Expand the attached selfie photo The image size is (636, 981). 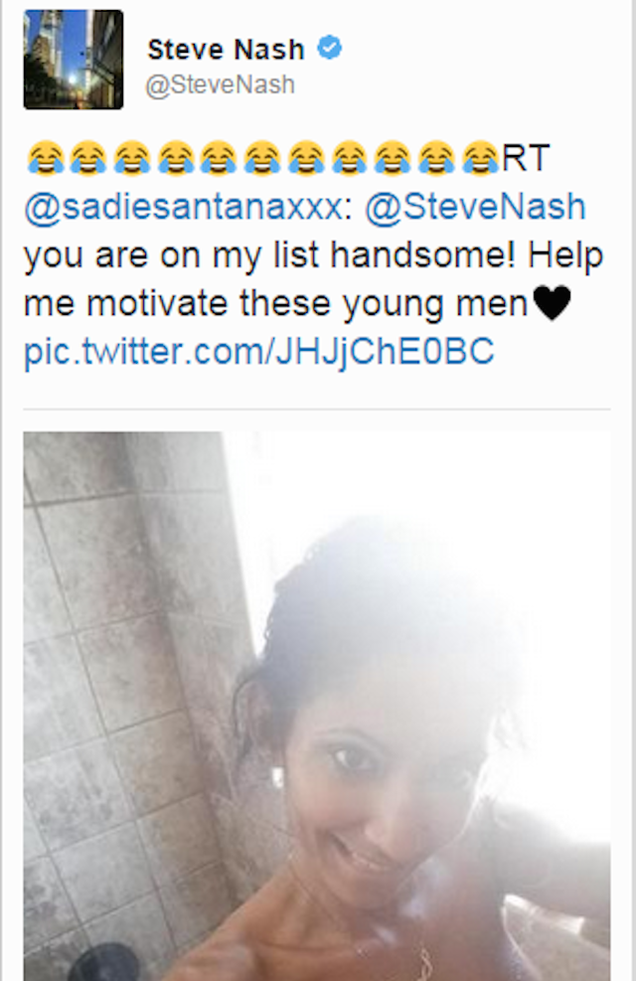click(x=317, y=706)
